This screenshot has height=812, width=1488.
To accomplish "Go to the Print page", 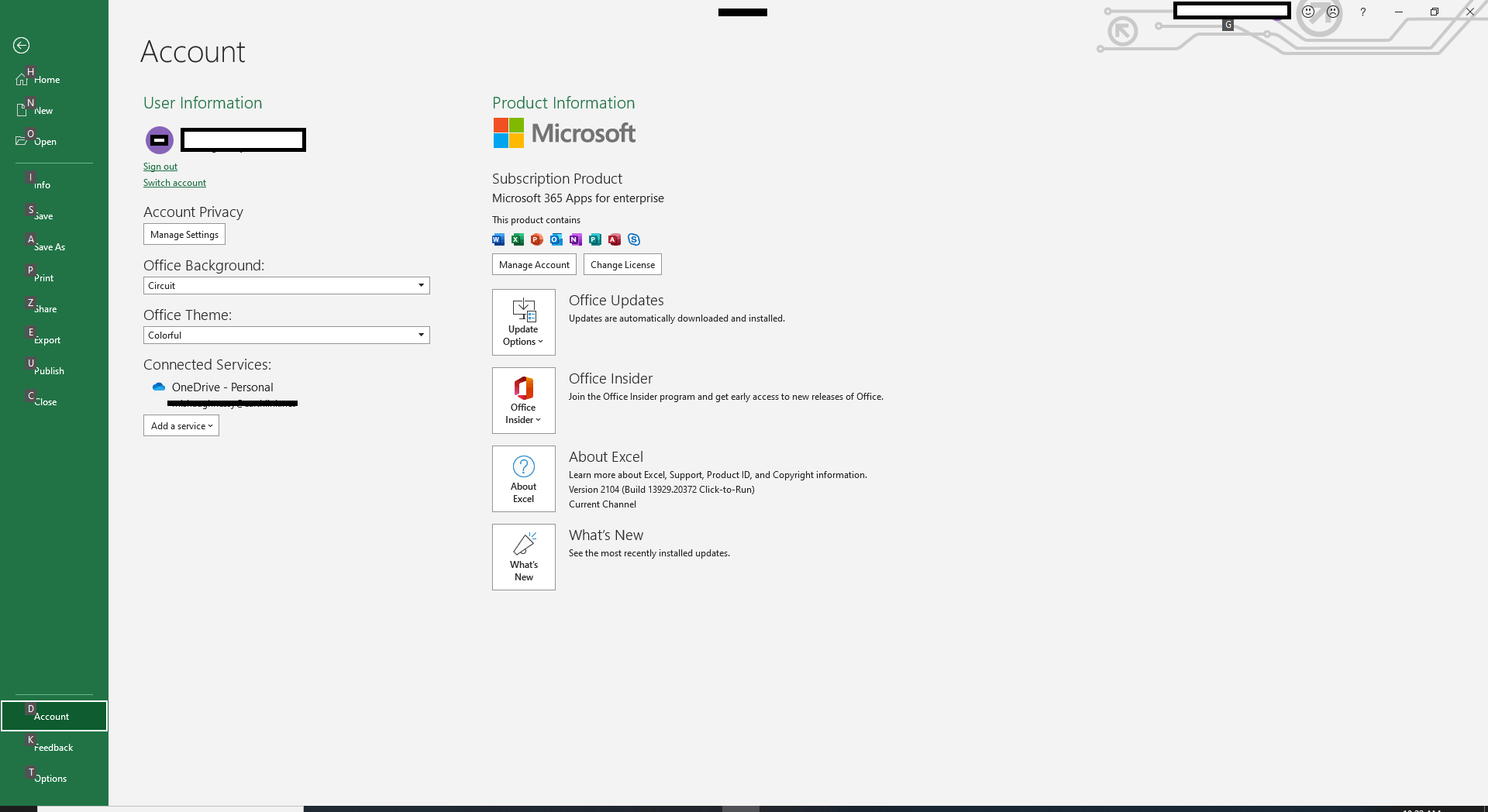I will [x=54, y=277].
